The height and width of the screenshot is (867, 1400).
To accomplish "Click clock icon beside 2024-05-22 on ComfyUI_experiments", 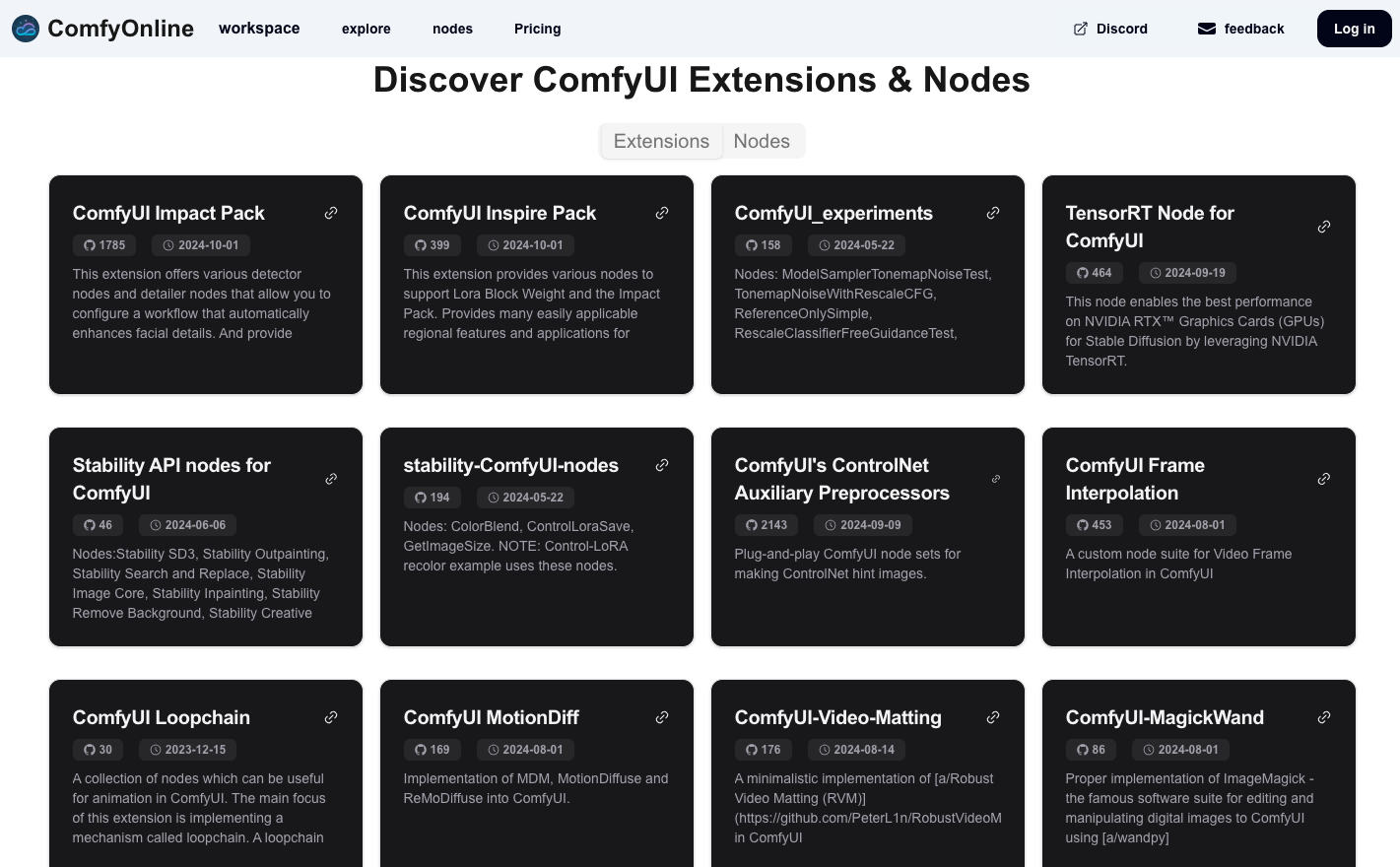I will tap(825, 245).
